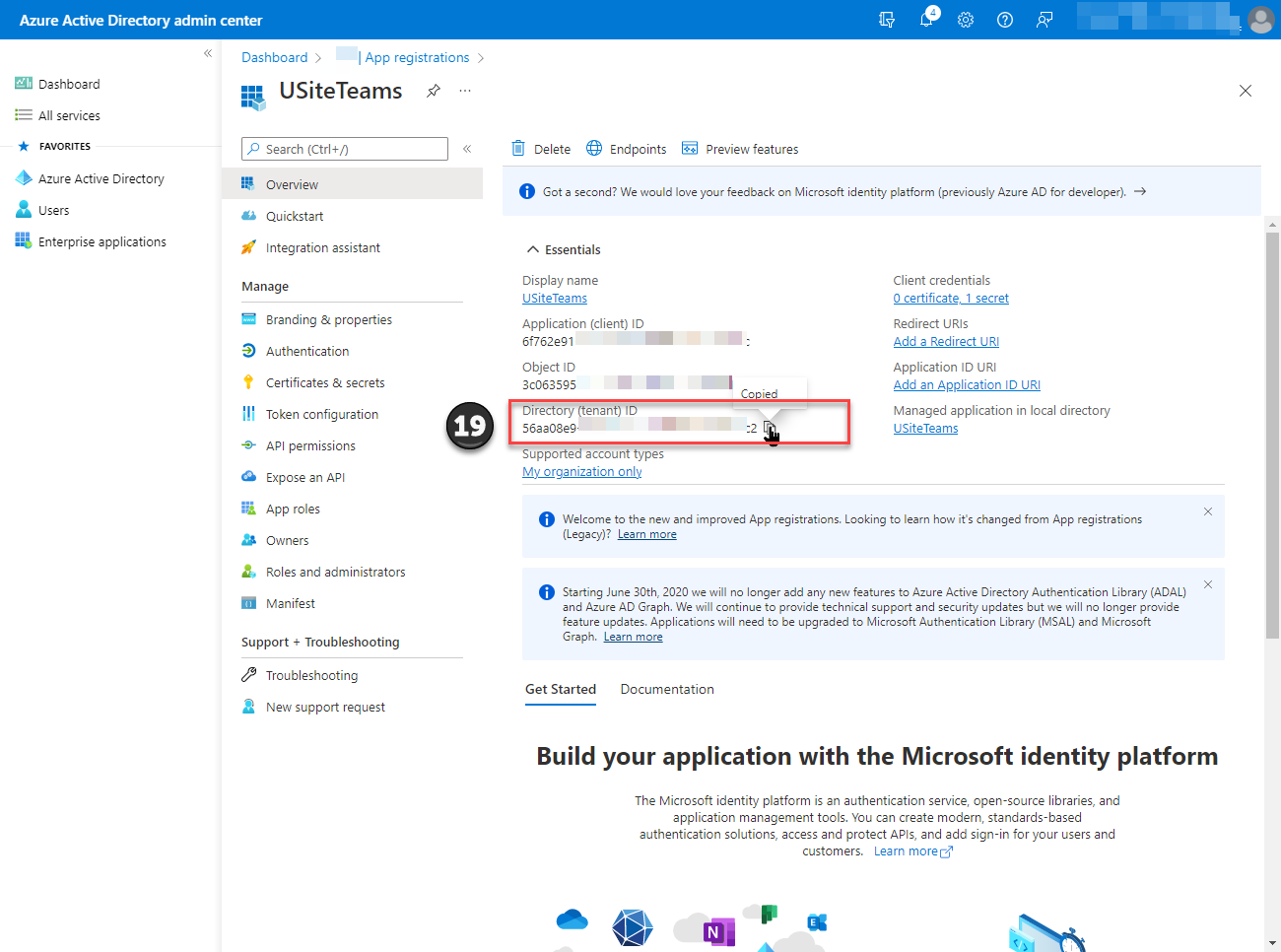
Task: Dismiss the new App registrations welcome notice
Action: click(1208, 511)
